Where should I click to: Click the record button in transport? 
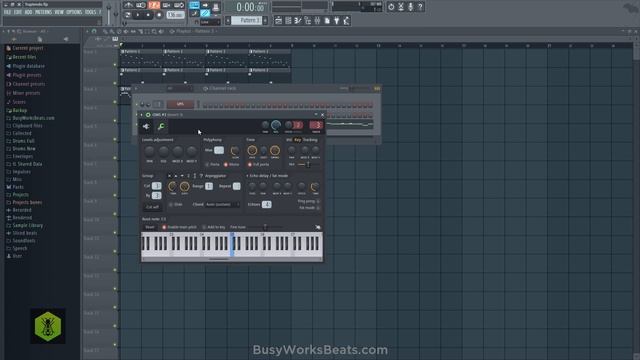tap(159, 15)
